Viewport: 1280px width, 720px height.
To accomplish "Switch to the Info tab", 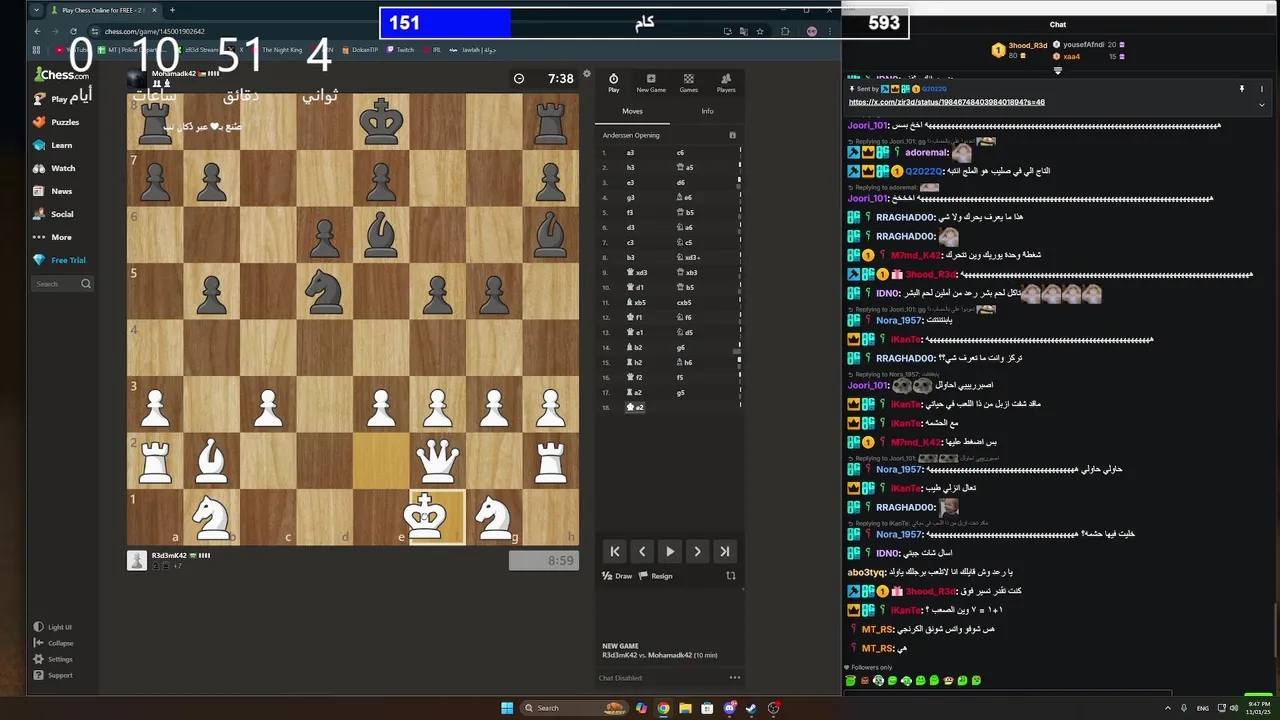I will point(707,111).
